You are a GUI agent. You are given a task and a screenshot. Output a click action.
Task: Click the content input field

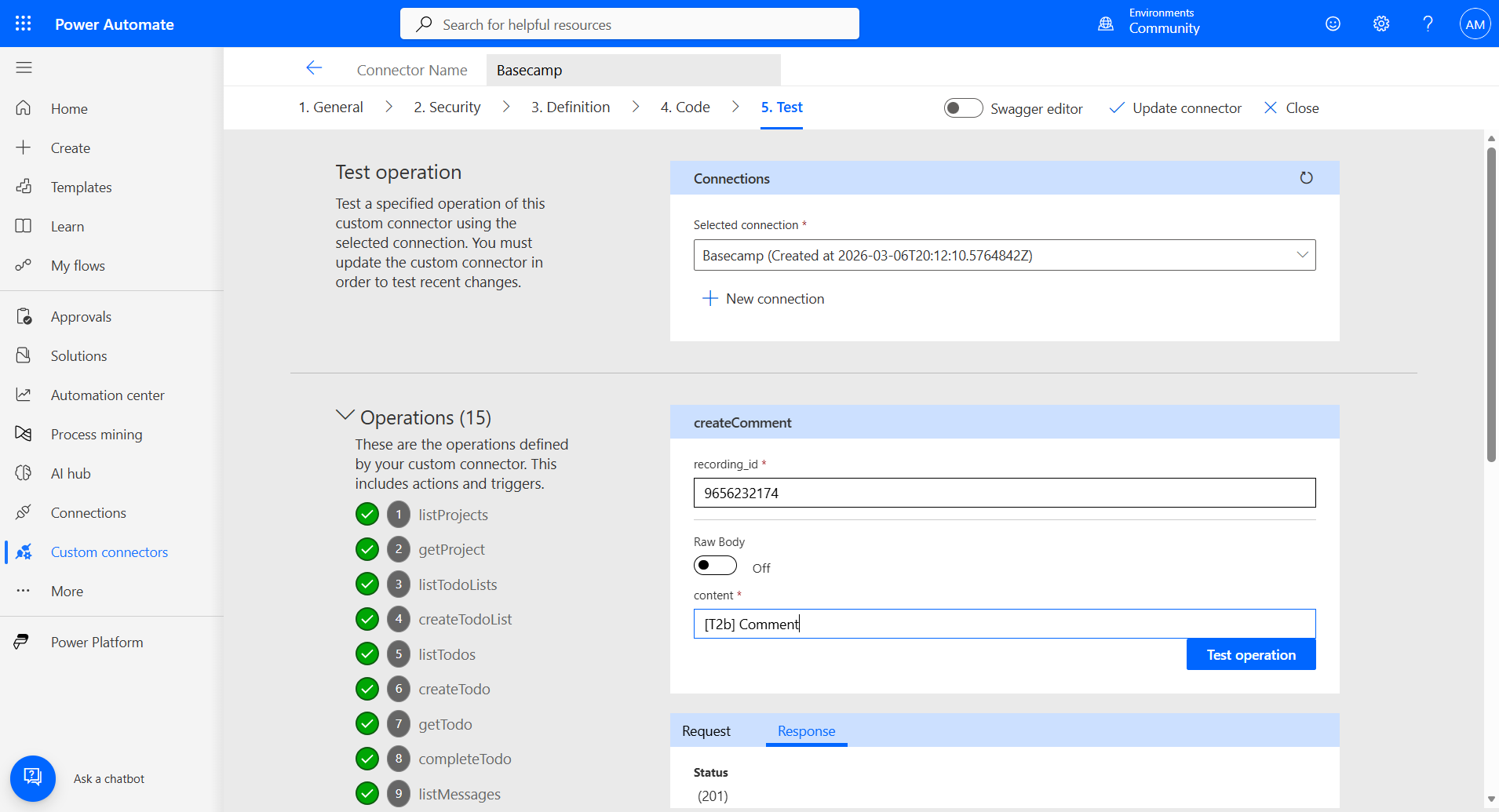(x=1005, y=624)
